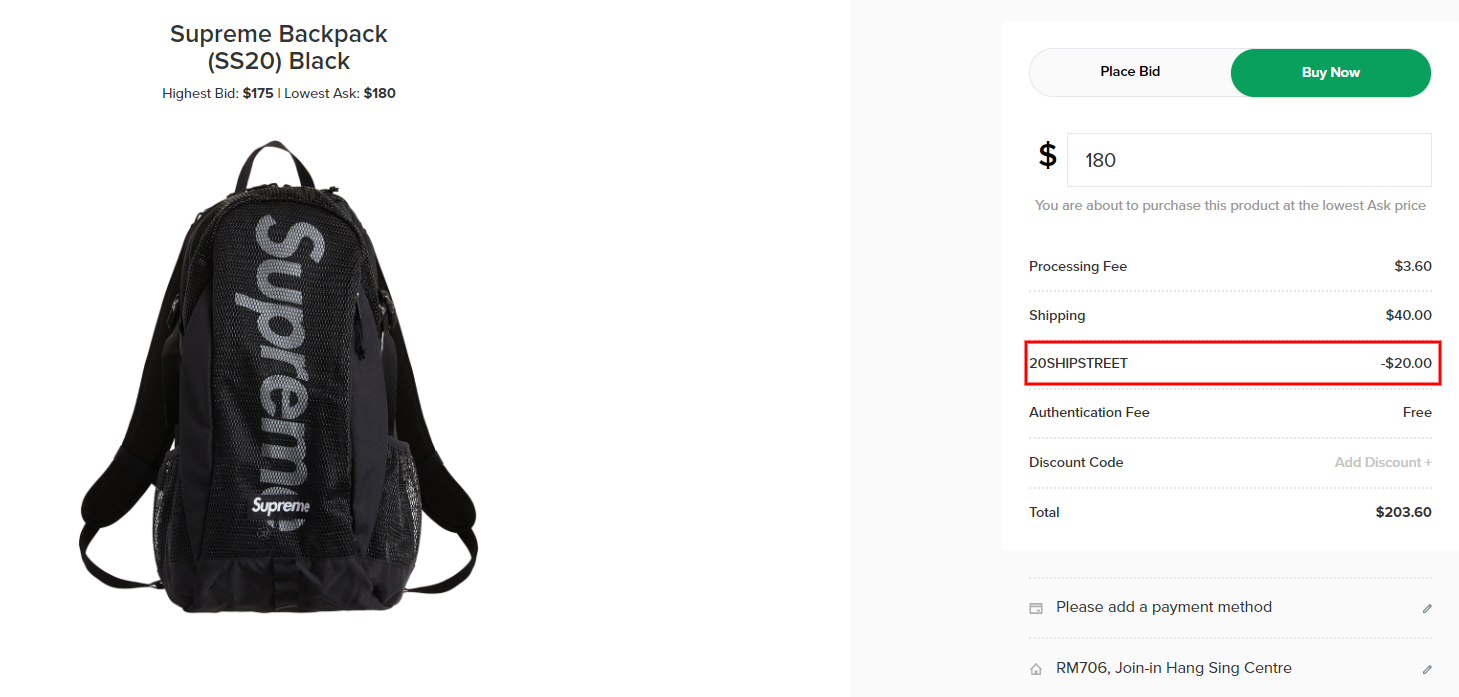Image resolution: width=1459 pixels, height=697 pixels.
Task: Click the large dollar sign symbol
Action: tap(1047, 156)
